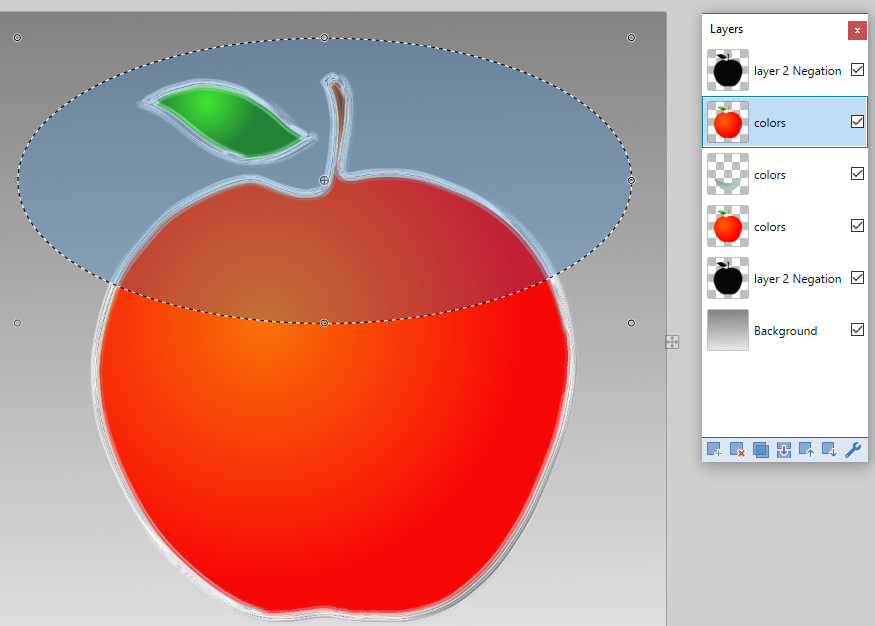This screenshot has height=626, width=875.
Task: Close the Layers panel
Action: [x=857, y=30]
